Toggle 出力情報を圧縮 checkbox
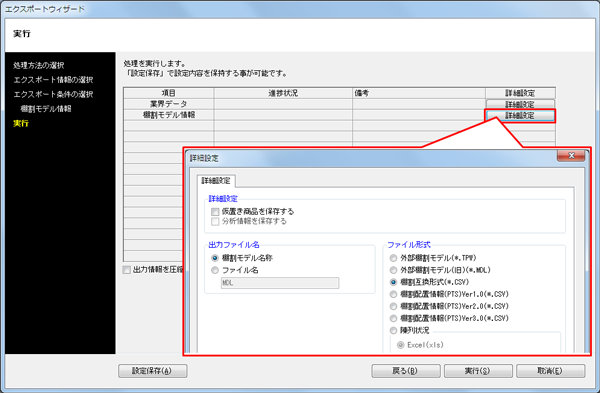600x393 pixels. click(127, 270)
